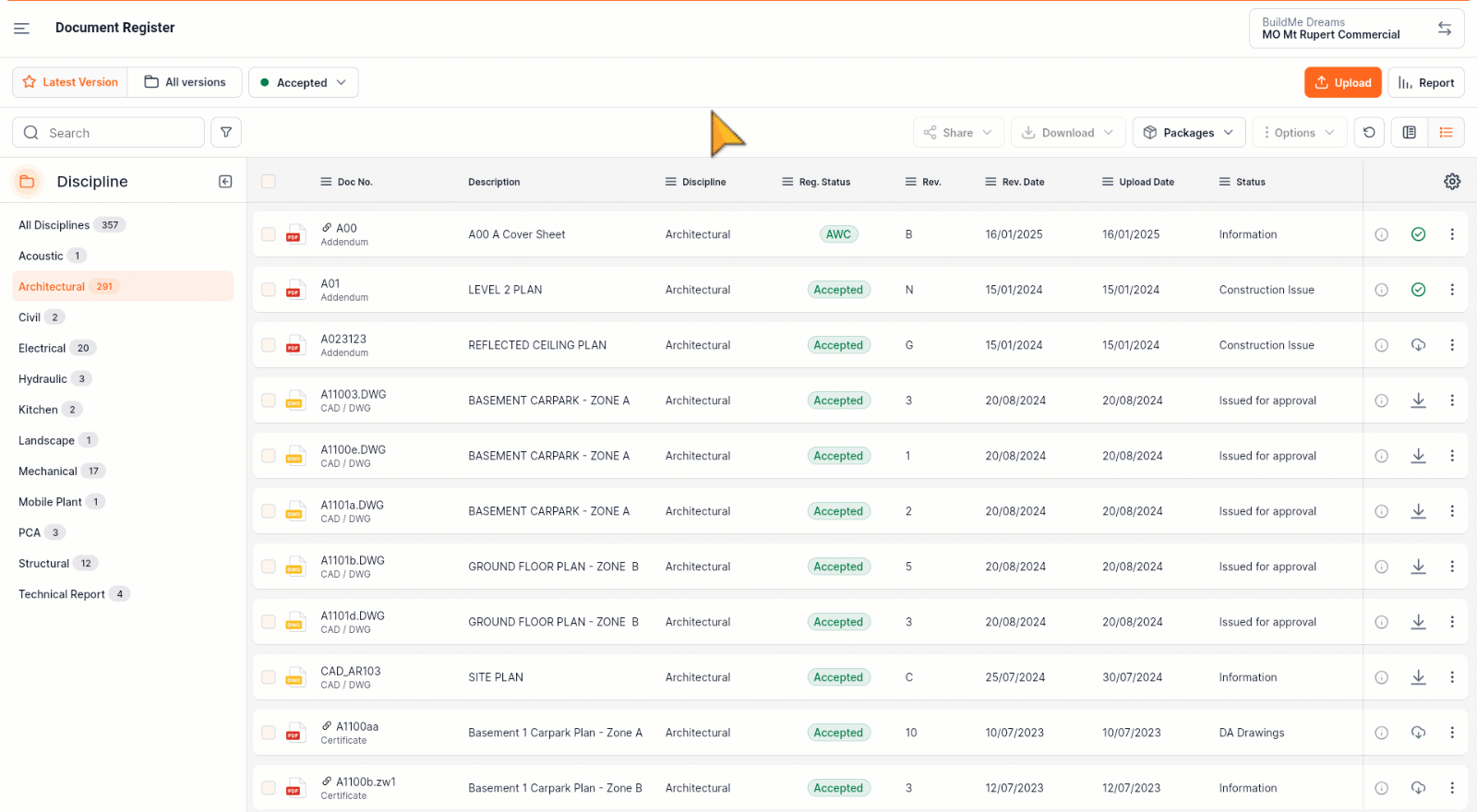Open the Accepted status filter dropdown
The width and height of the screenshot is (1477, 812).
point(303,83)
